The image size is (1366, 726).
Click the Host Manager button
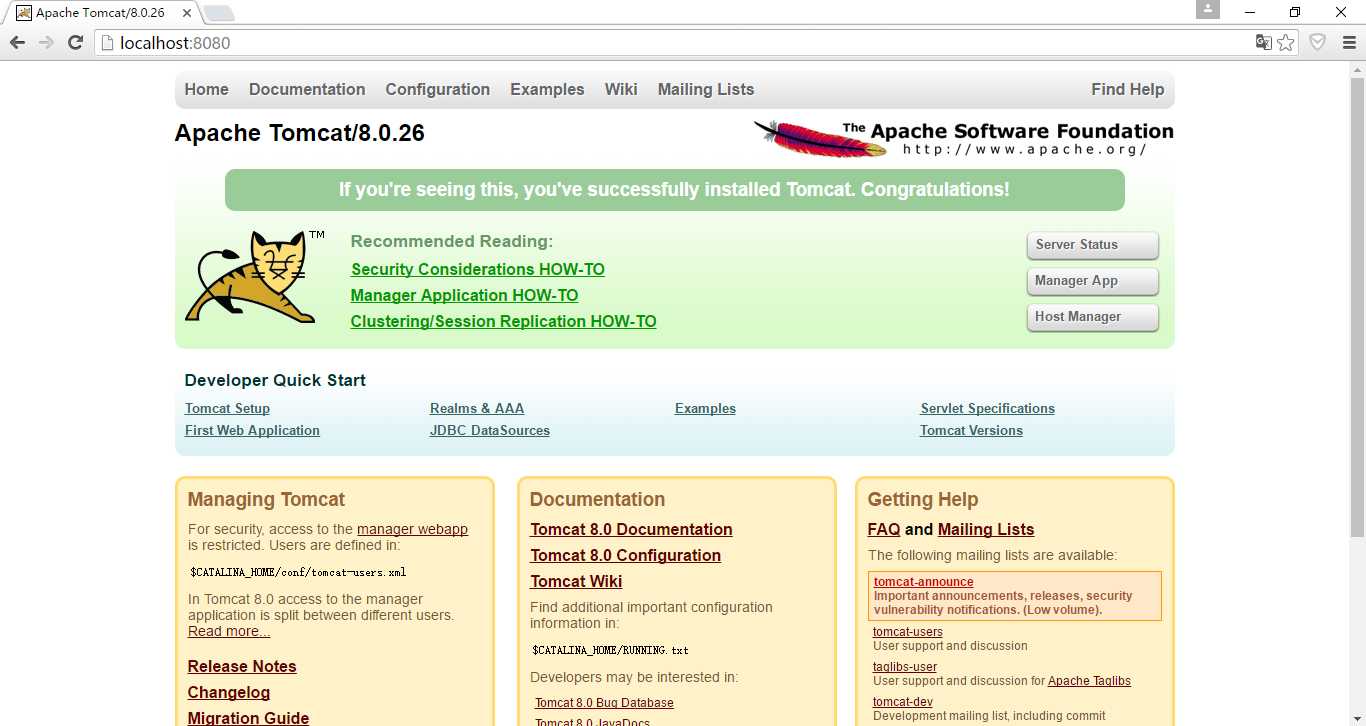coord(1092,317)
